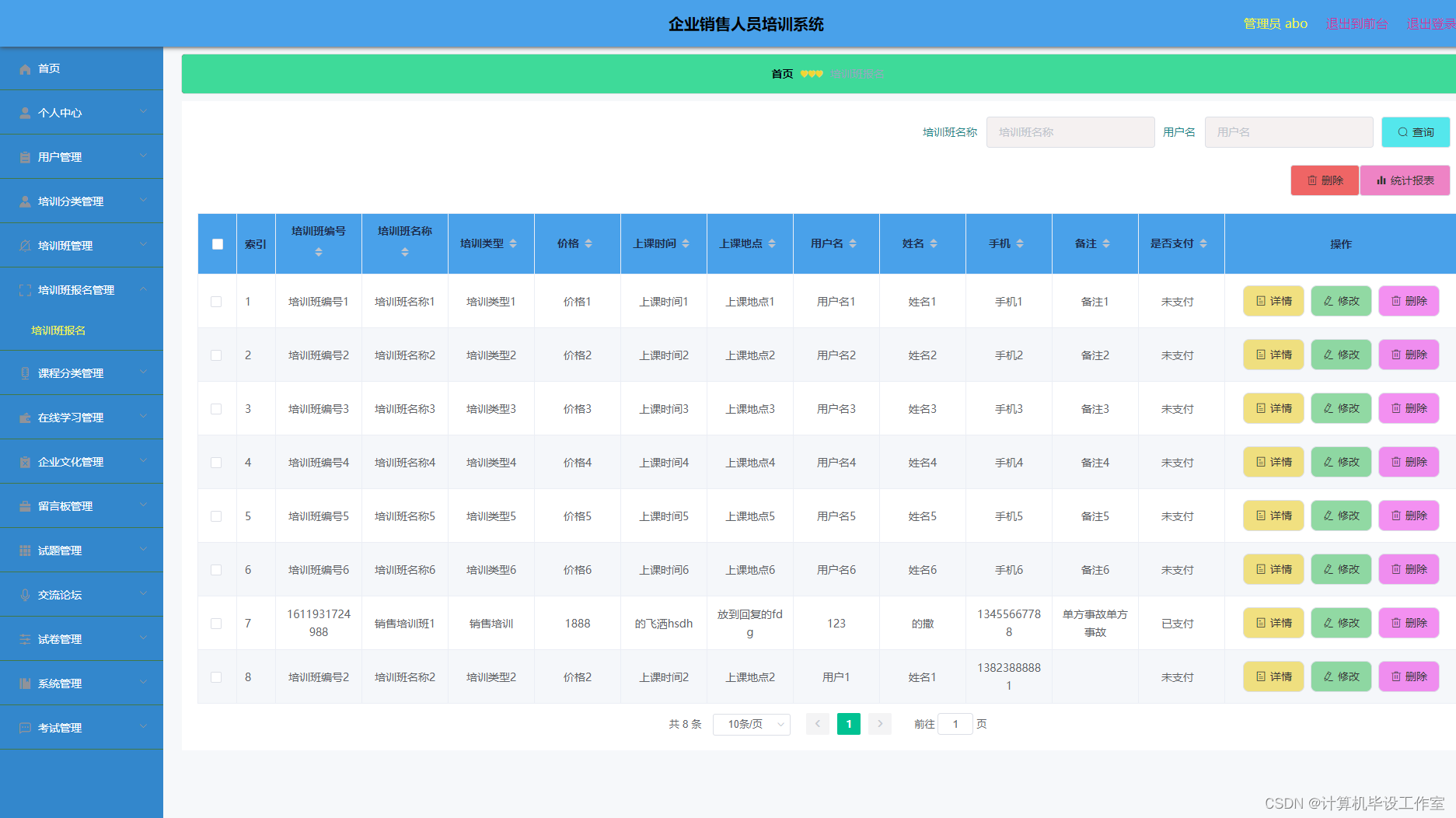Open the 留言板管理 menu item
Screen dimensions: 1456x818
tap(82, 506)
